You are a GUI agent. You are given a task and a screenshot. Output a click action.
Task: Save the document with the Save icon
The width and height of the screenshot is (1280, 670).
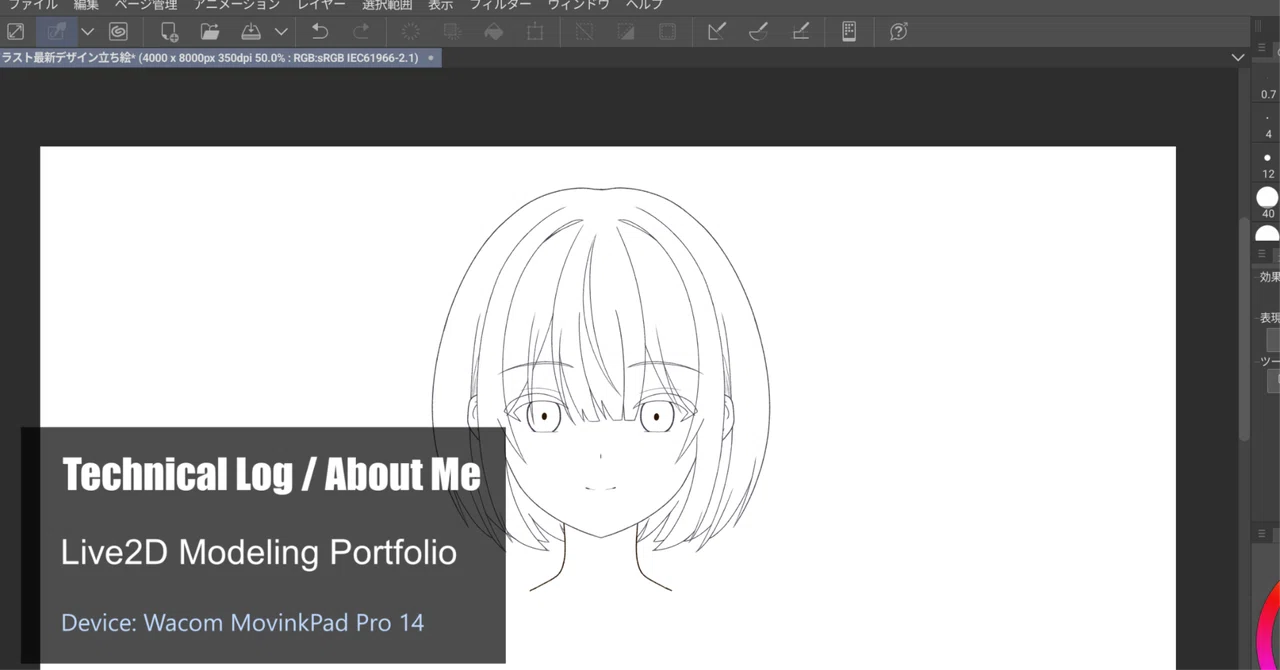251,32
